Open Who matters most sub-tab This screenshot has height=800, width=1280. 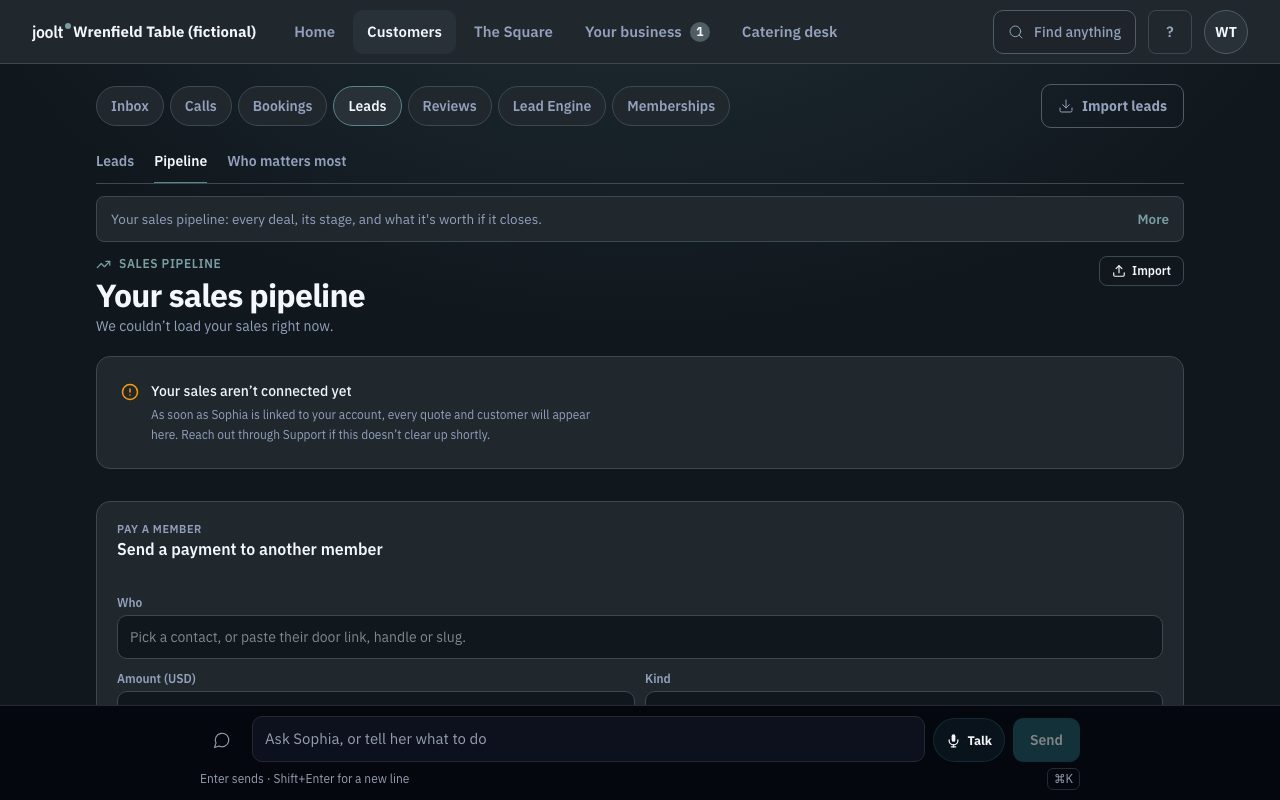click(x=287, y=161)
